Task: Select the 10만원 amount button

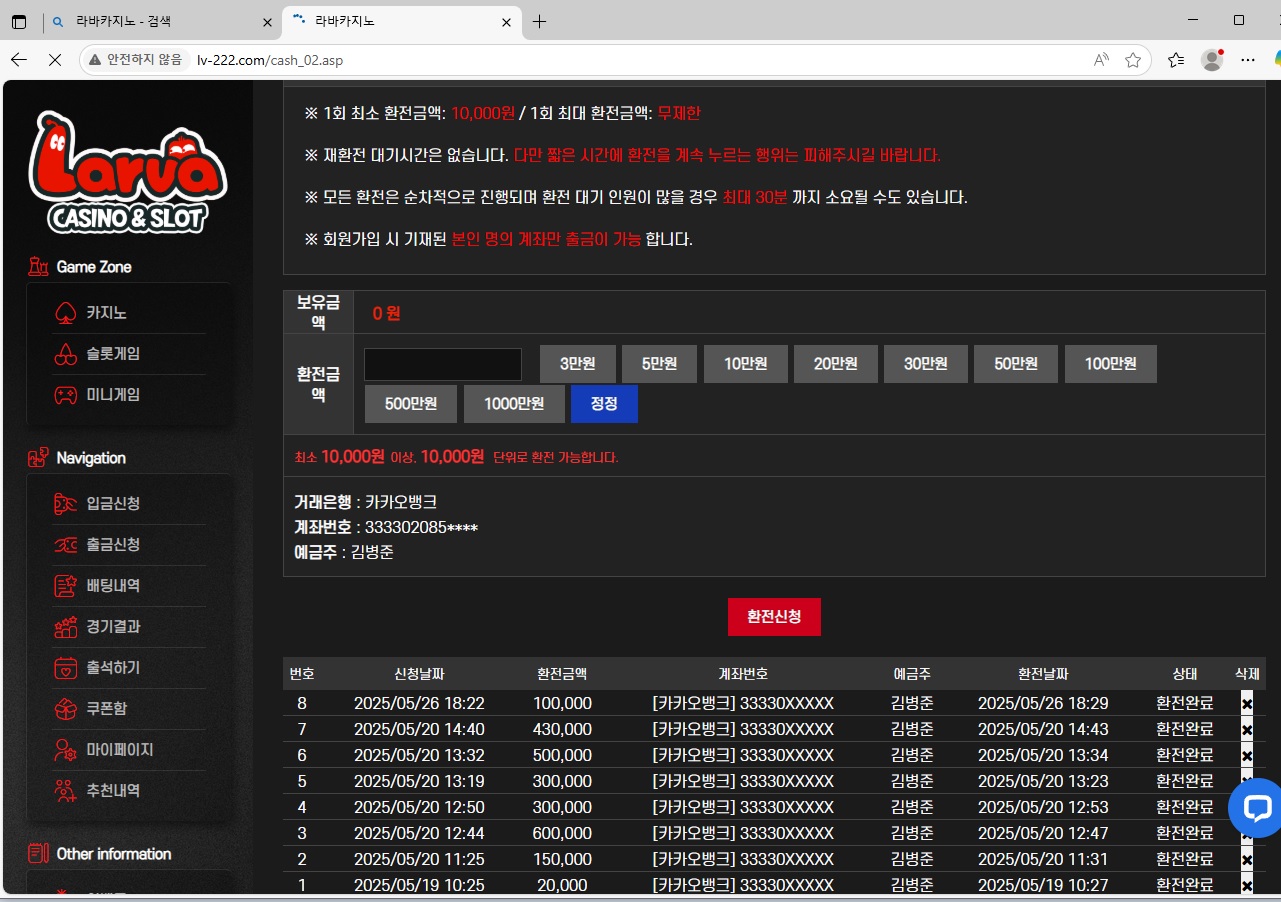Action: [745, 364]
